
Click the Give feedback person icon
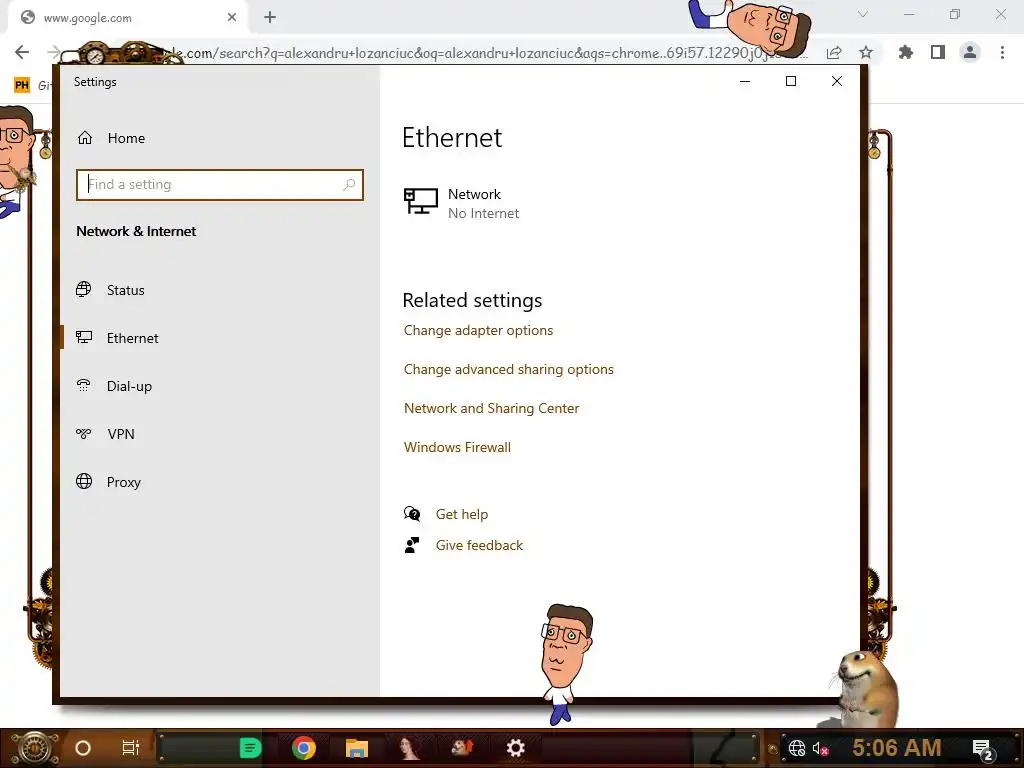(412, 545)
